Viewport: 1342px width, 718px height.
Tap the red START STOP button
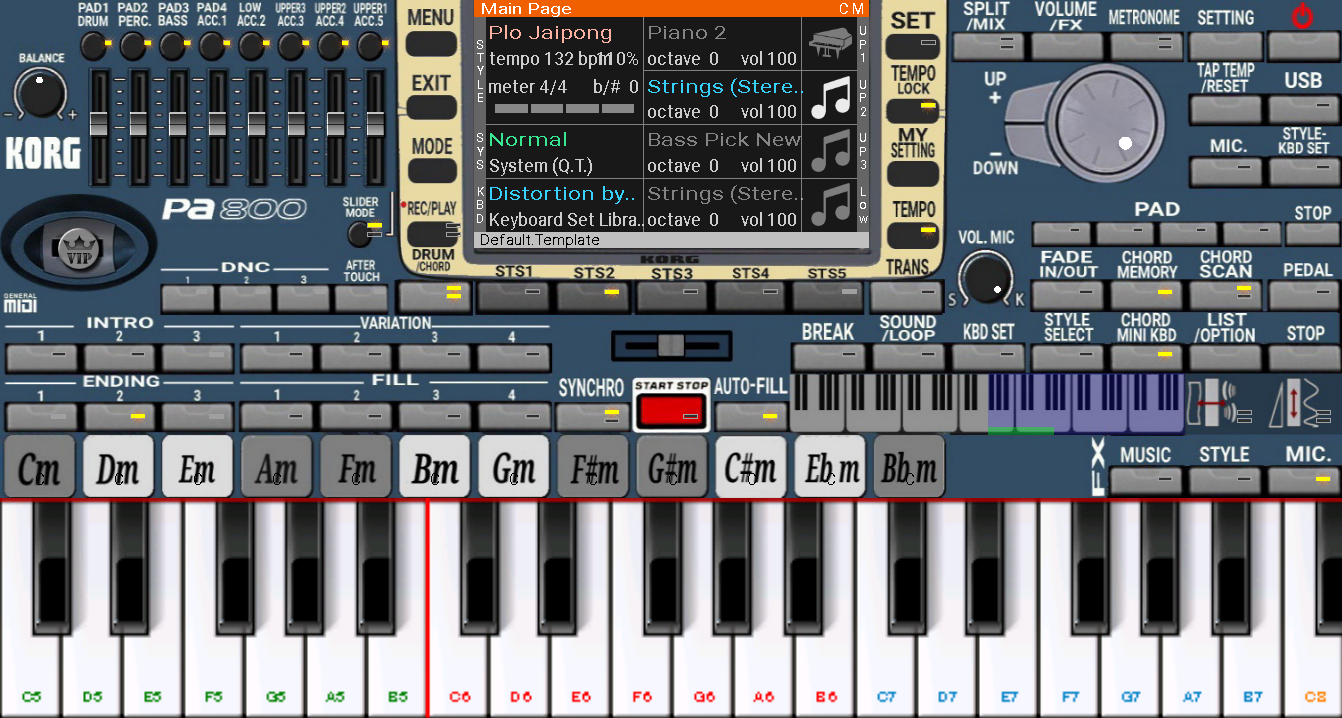click(x=672, y=410)
